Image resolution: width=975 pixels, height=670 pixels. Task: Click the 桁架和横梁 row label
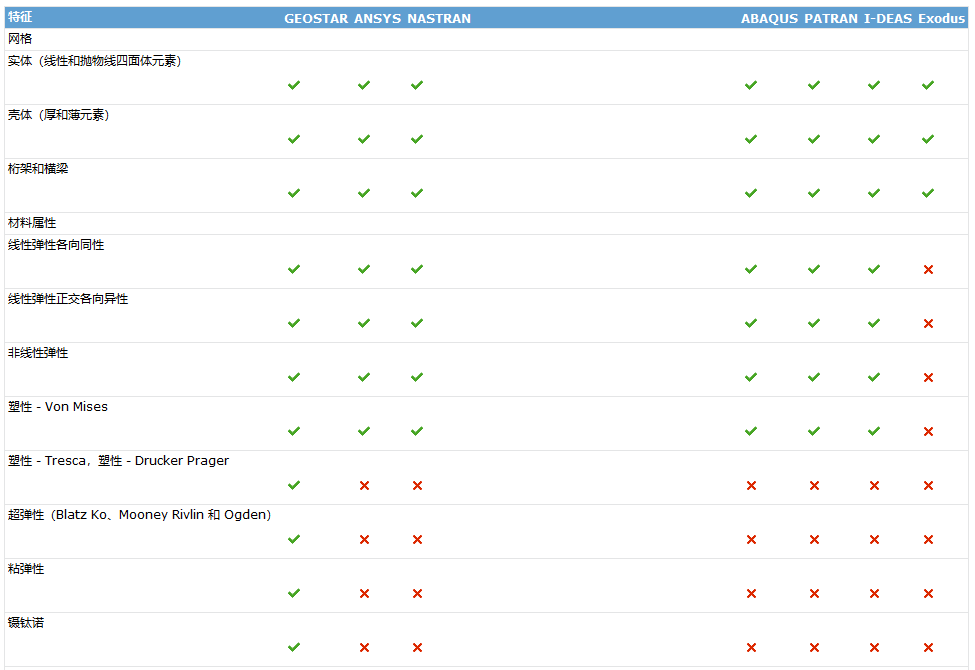[x=38, y=169]
